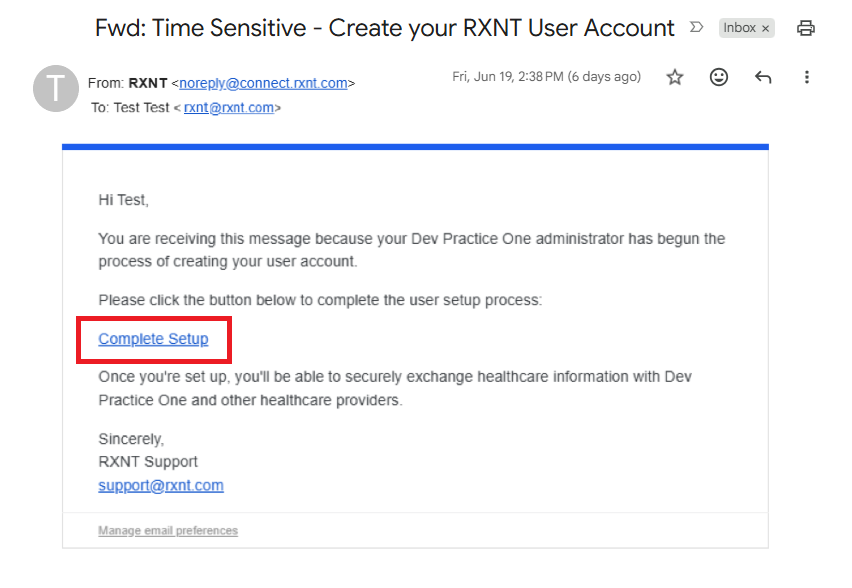Star this email message
Image resolution: width=852 pixels, height=588 pixels.
(674, 77)
